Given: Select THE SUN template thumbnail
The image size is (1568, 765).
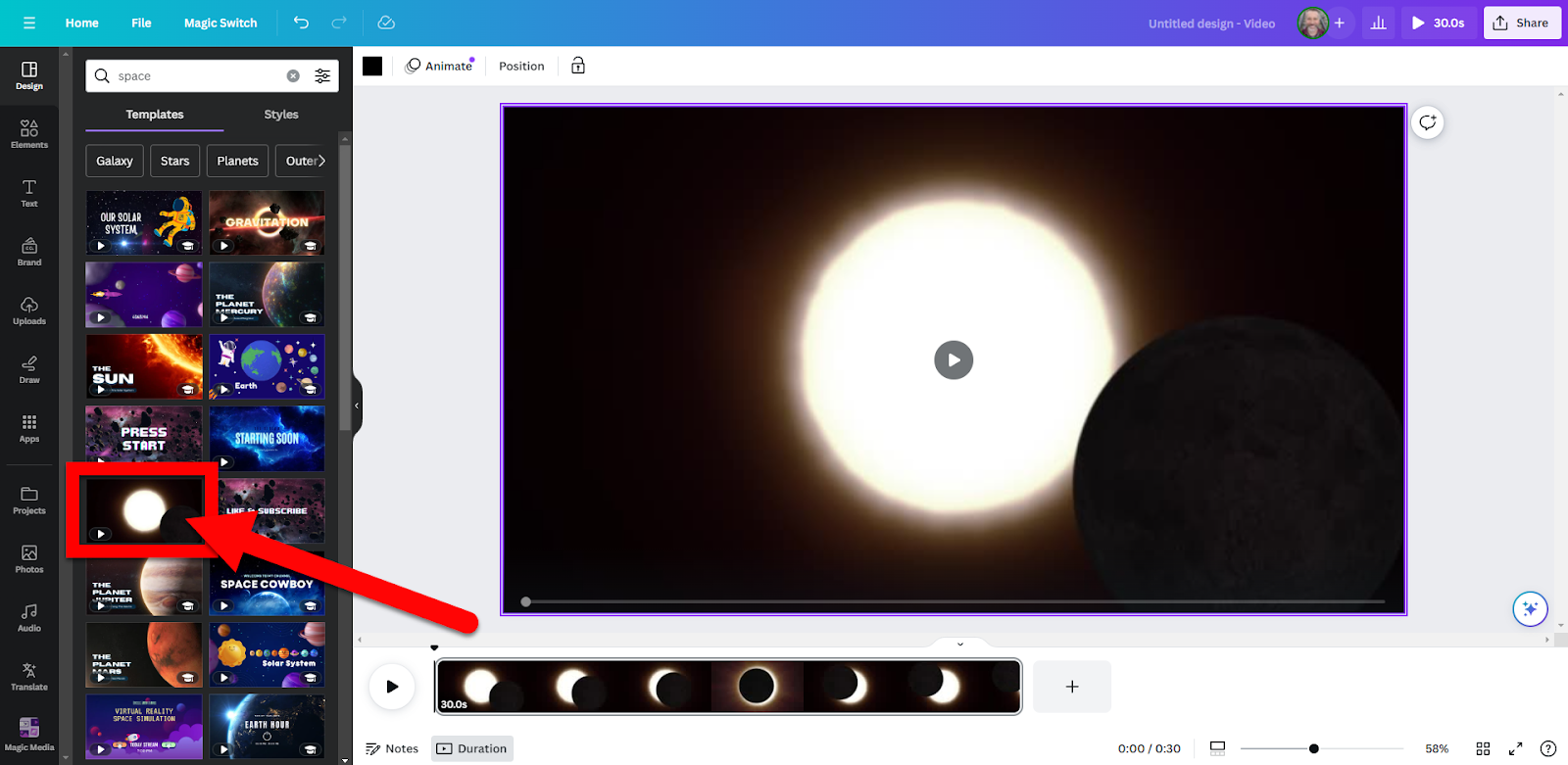Looking at the screenshot, I should click(144, 366).
